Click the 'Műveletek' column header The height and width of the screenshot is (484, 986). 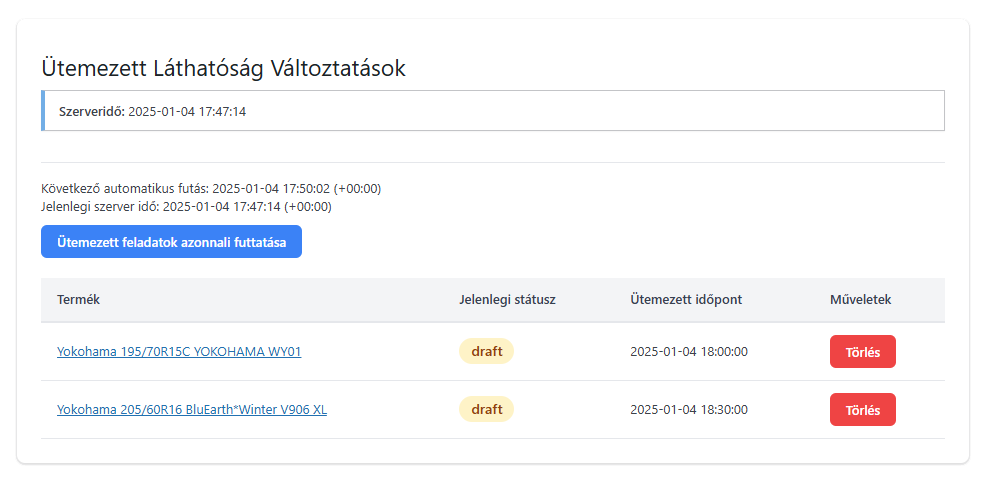point(860,300)
